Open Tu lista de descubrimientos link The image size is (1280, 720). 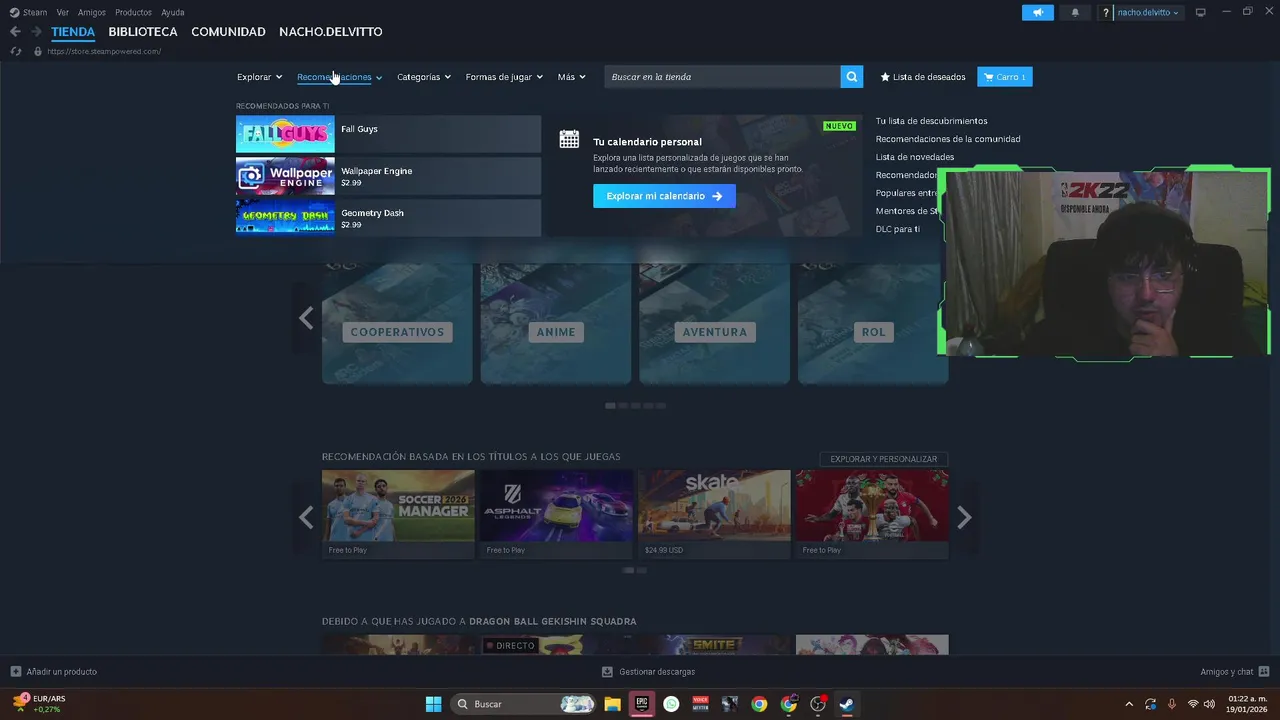pos(931,121)
